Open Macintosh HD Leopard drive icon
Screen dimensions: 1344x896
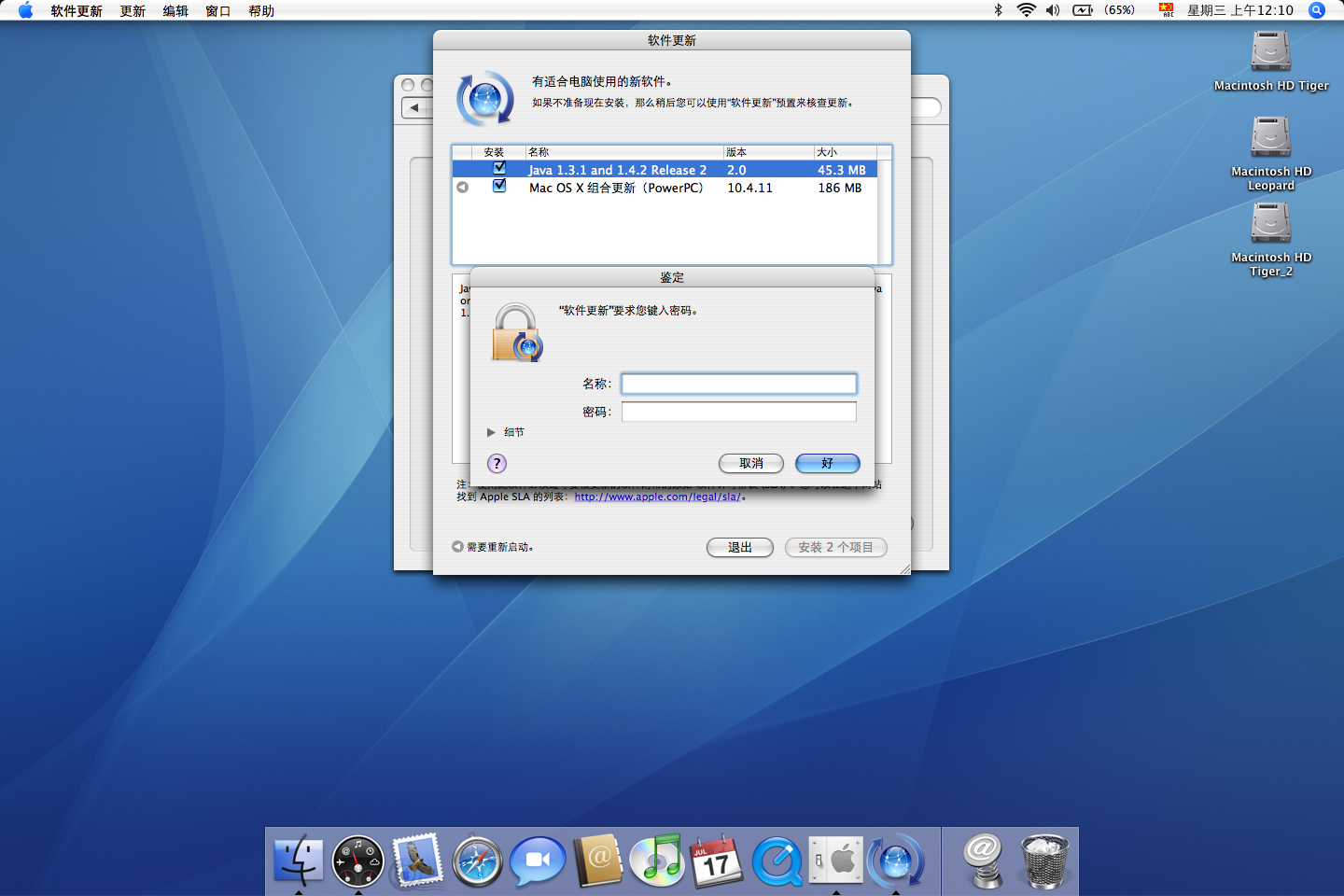(x=1271, y=137)
